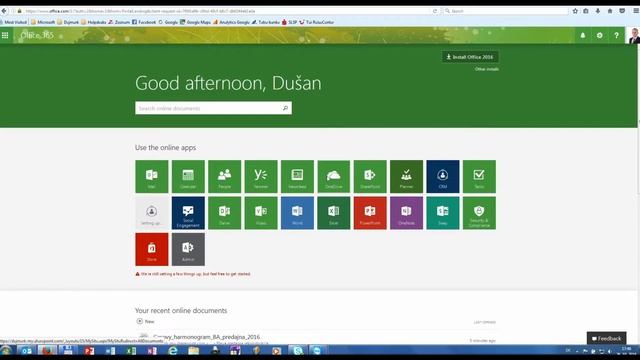Viewport: 640px width, 360px height.
Task: Open Internet Explorer from taskbar
Action: (173, 351)
